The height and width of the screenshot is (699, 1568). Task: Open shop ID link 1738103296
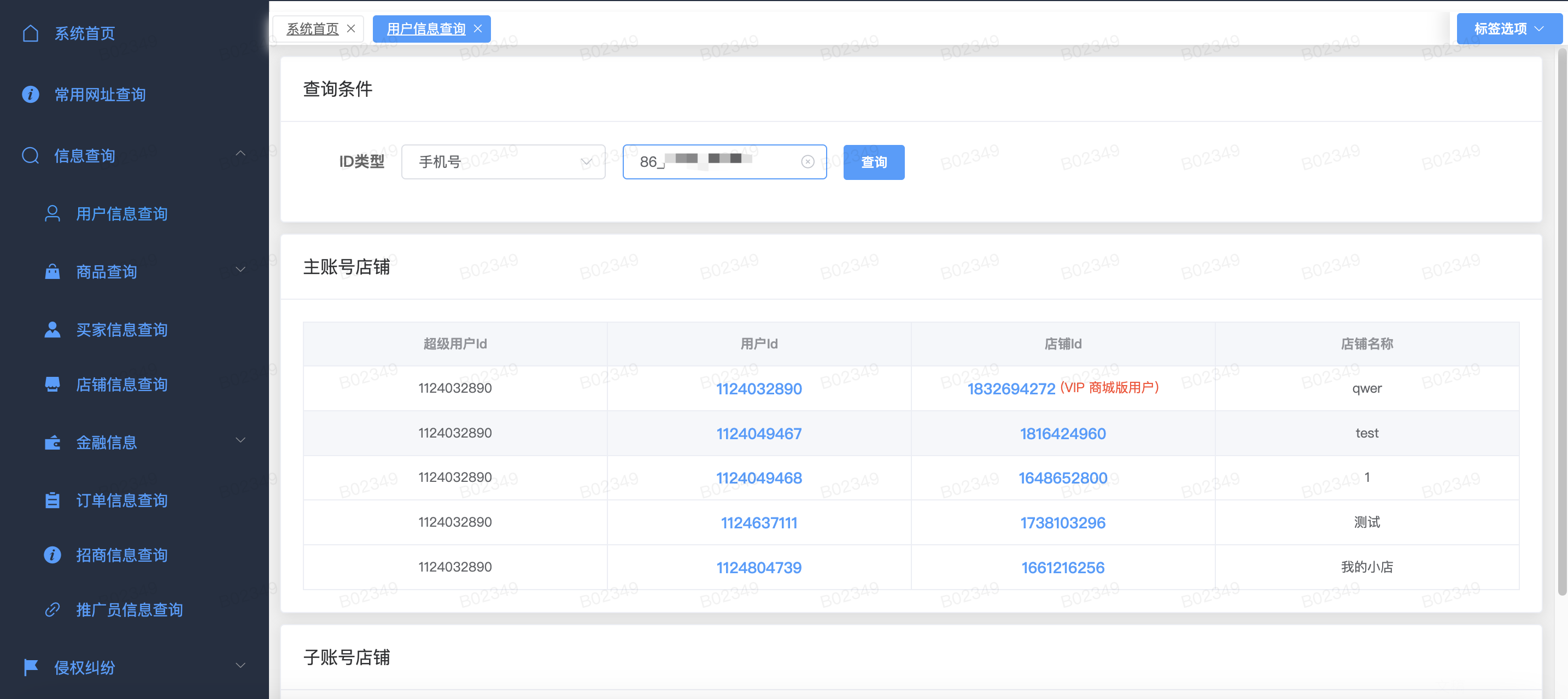1063,522
